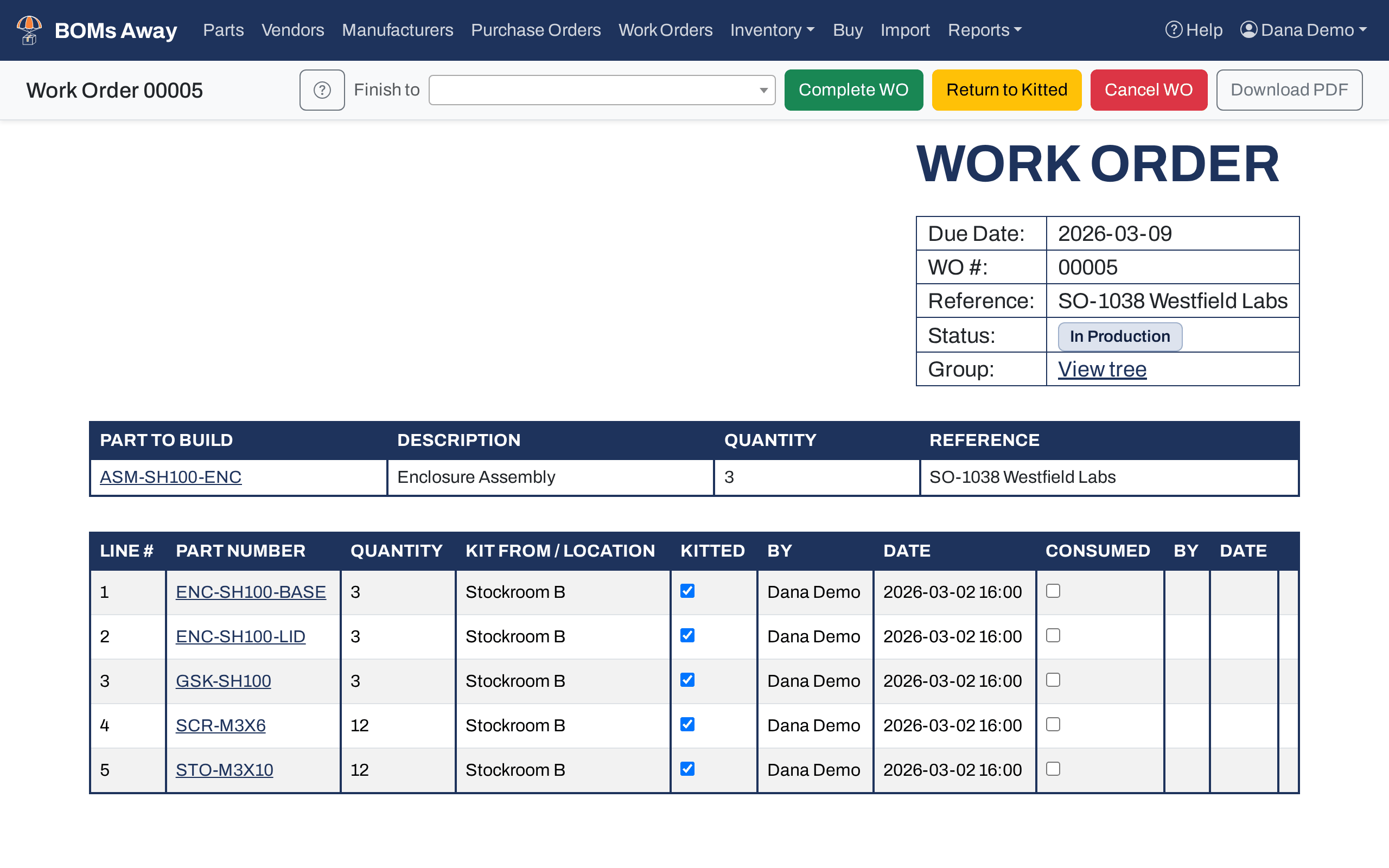This screenshot has width=1389, height=868.
Task: Open the work order help question-mark button
Action: click(322, 90)
